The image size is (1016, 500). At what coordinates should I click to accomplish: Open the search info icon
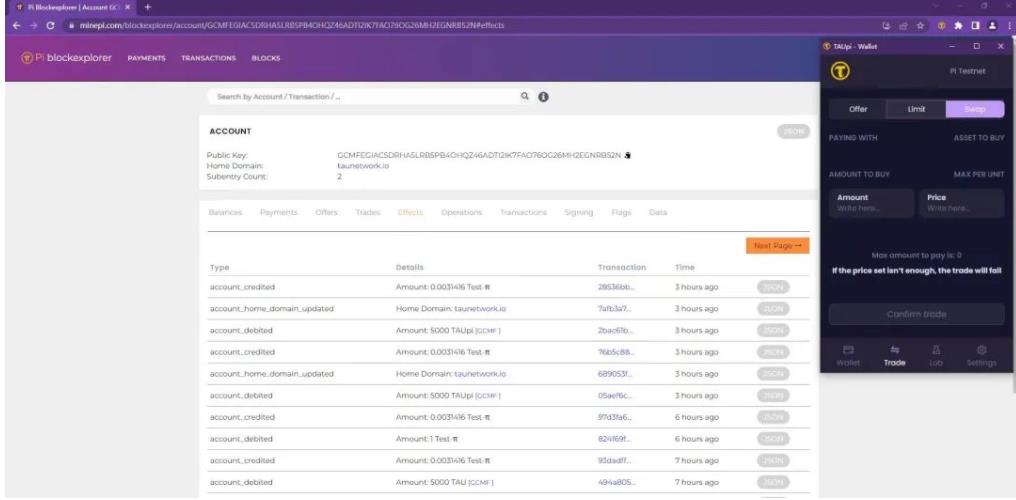point(543,97)
